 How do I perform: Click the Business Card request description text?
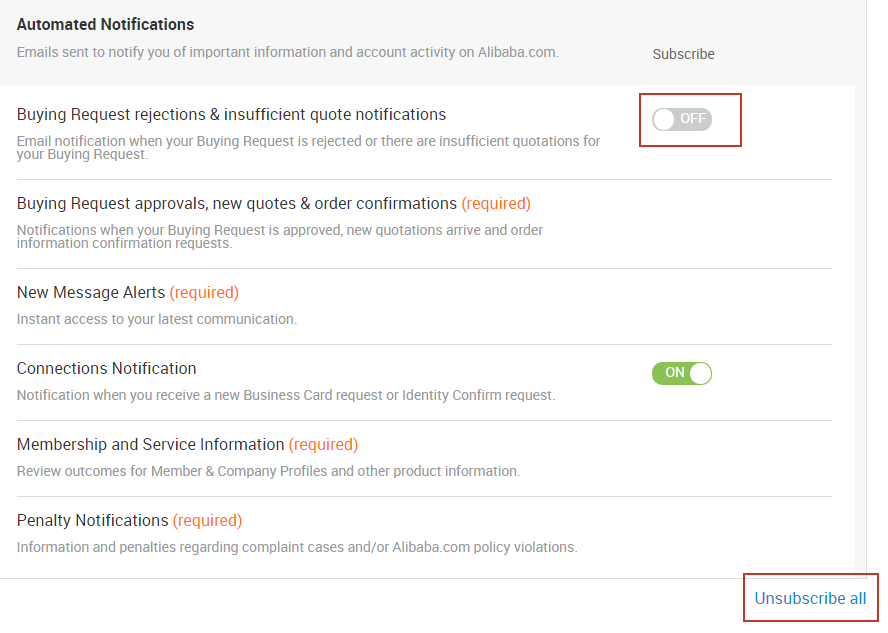[286, 395]
